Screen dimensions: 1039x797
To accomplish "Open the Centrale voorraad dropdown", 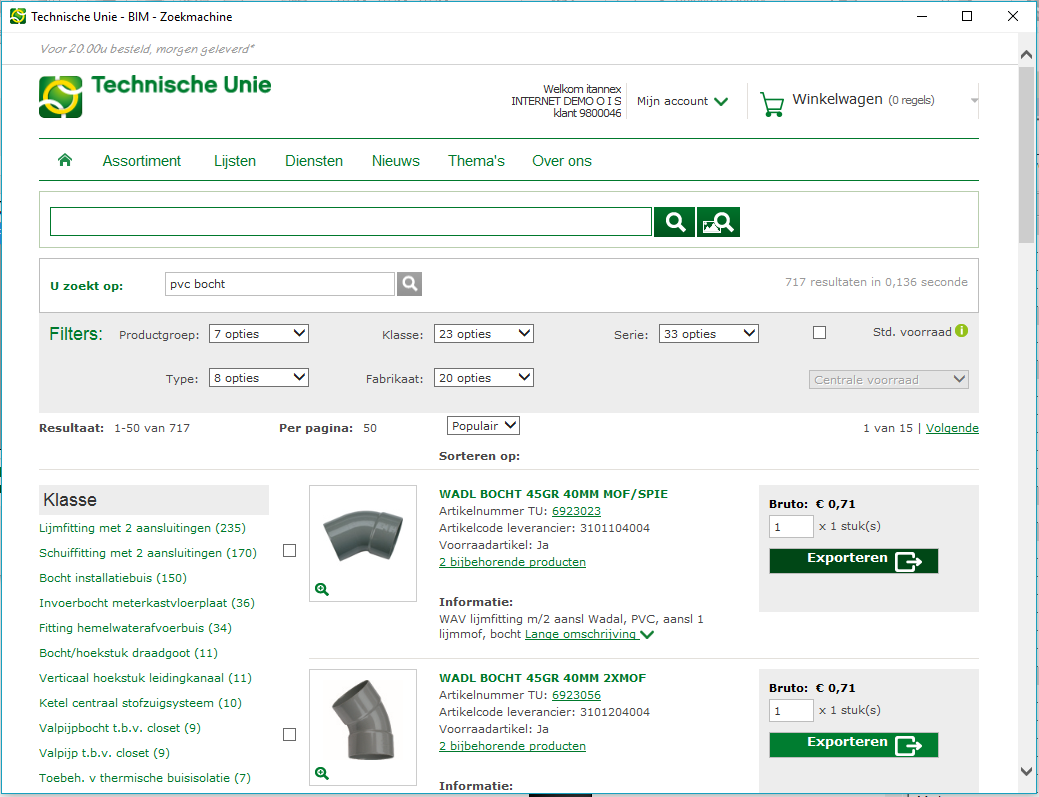I will coord(889,380).
